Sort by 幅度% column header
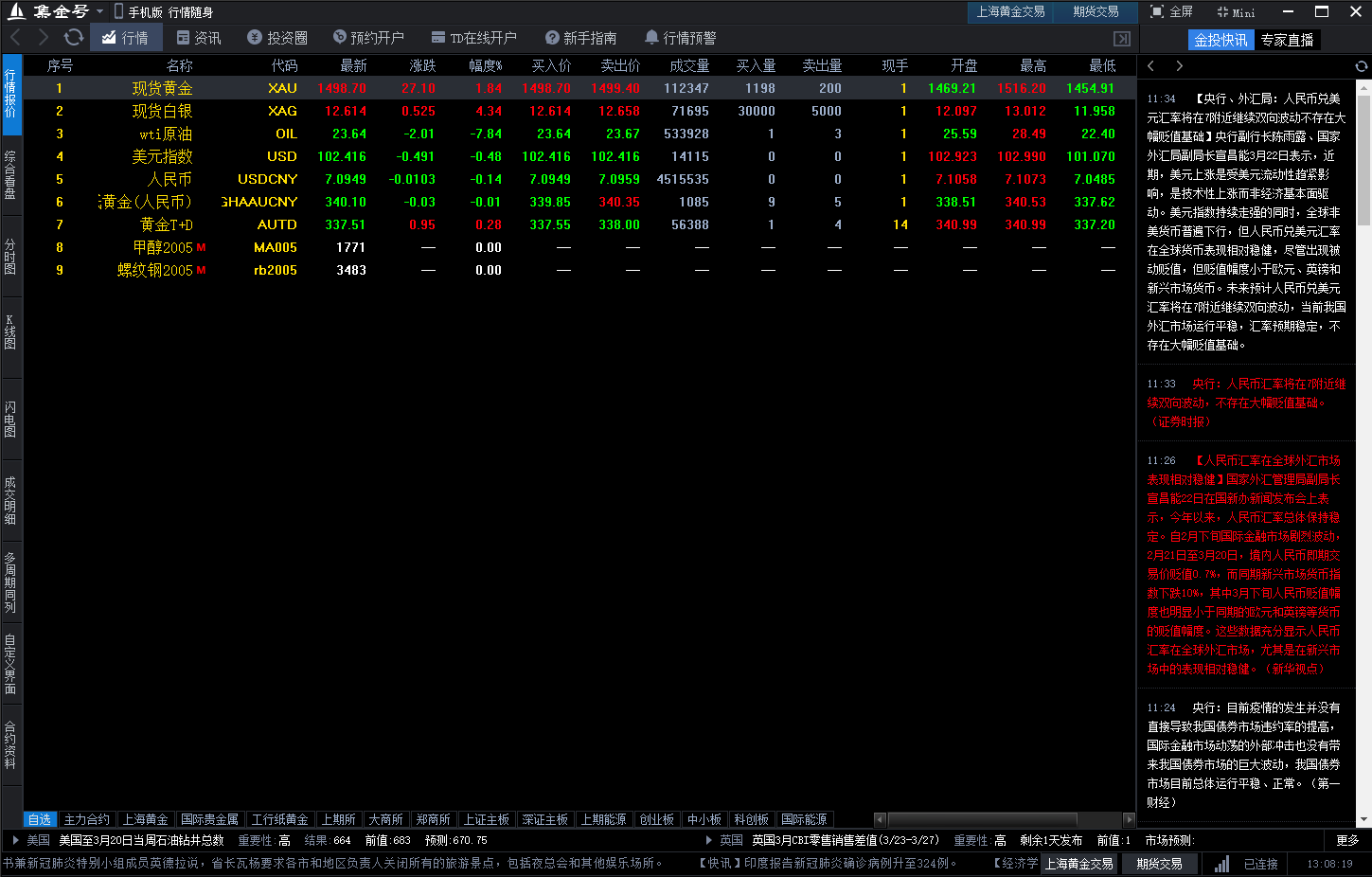 coord(486,65)
